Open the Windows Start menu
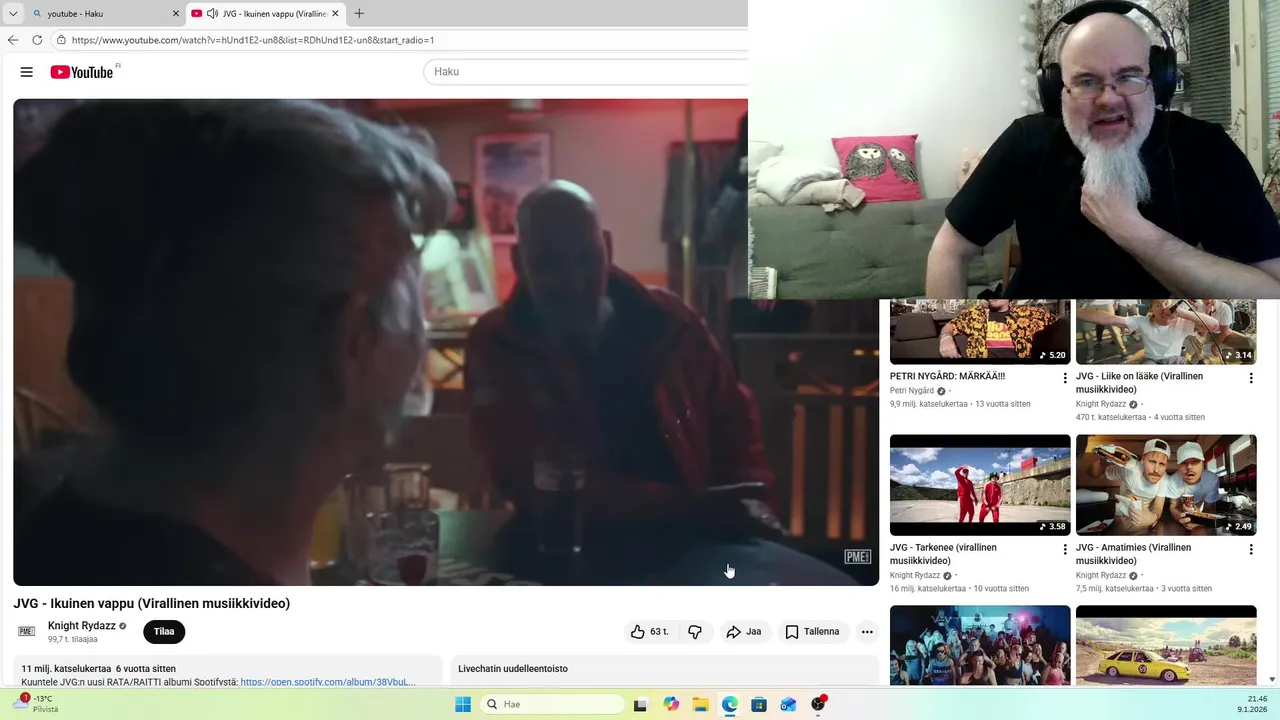Viewport: 1280px width, 720px height. [463, 704]
